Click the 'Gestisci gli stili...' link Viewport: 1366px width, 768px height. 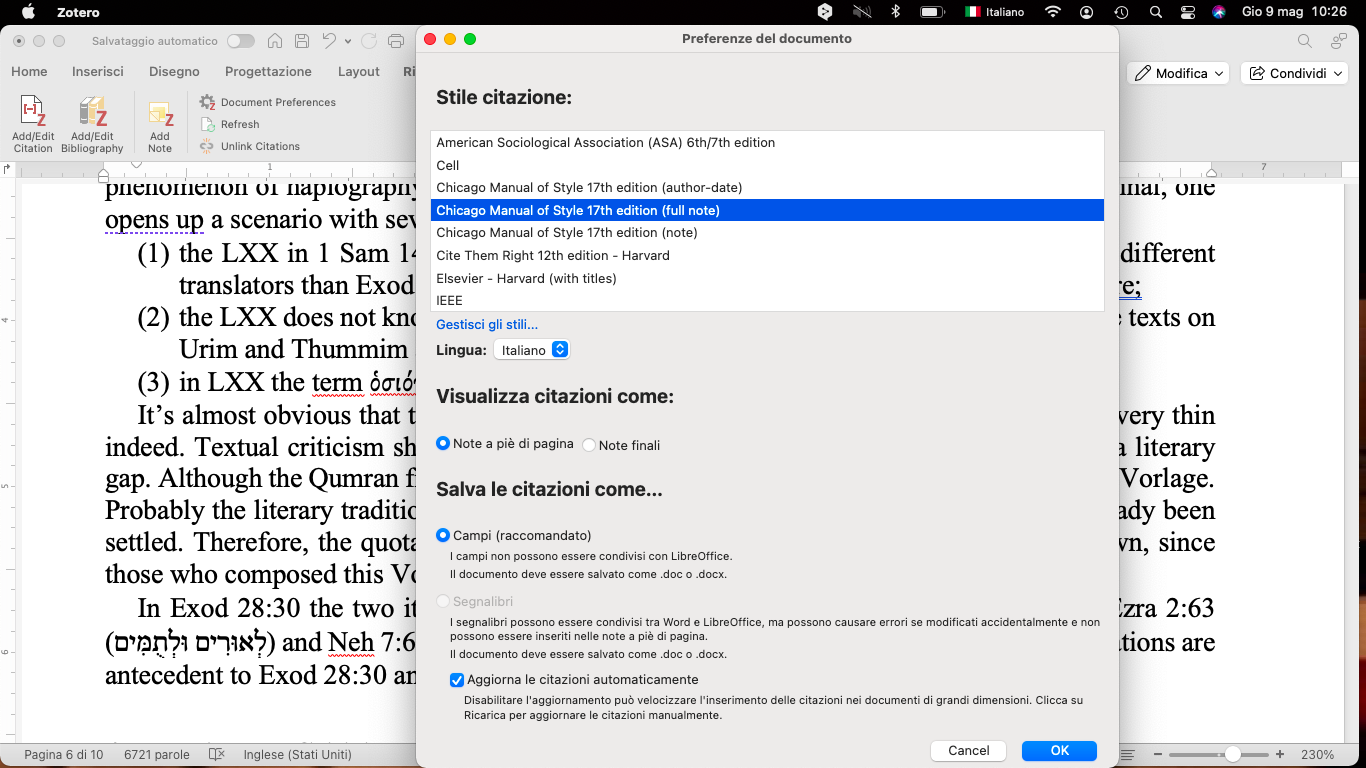point(487,324)
